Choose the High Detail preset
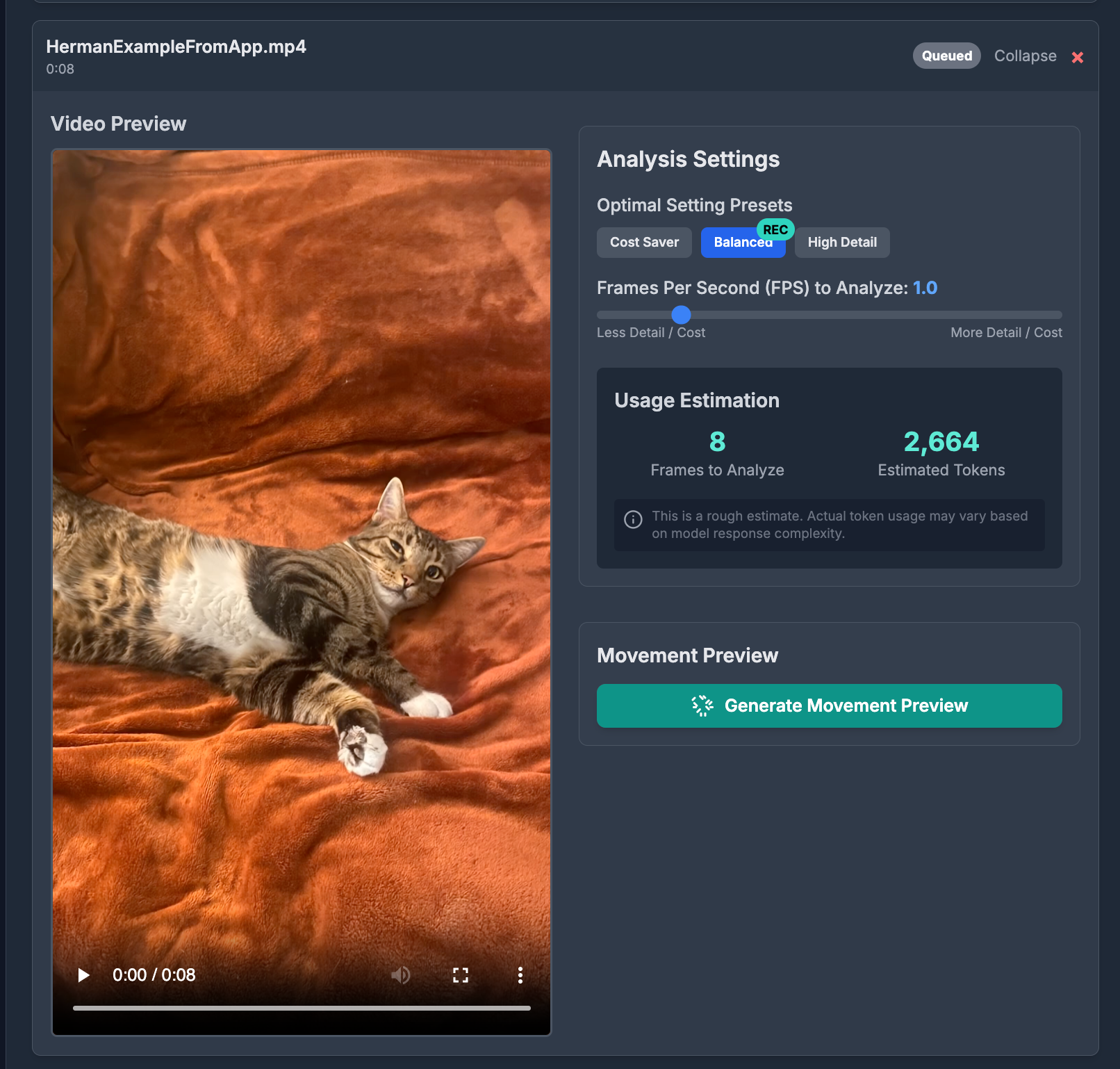This screenshot has width=1120, height=1069. click(x=842, y=243)
